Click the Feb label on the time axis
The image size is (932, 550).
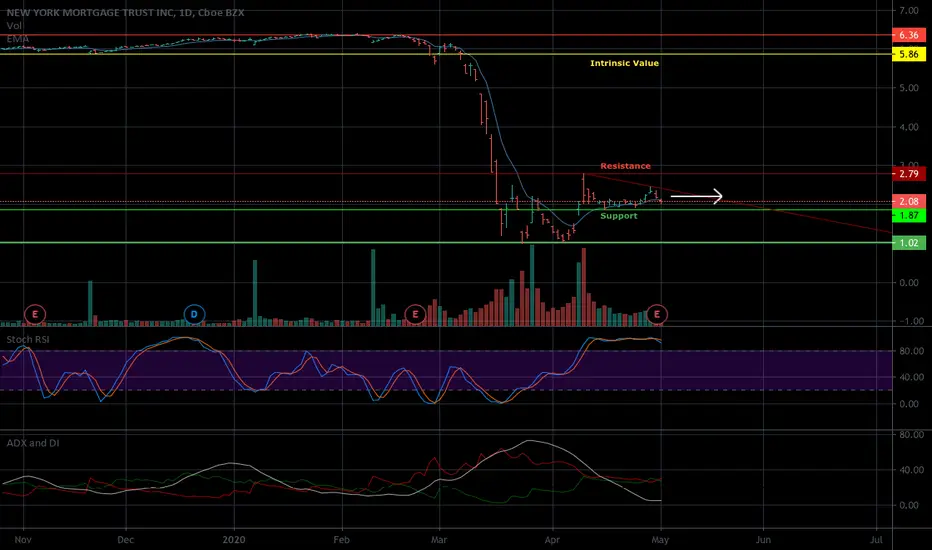point(341,540)
